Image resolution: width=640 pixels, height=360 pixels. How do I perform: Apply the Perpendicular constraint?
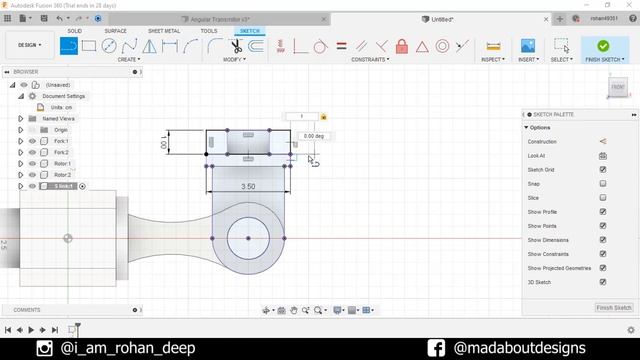point(382,46)
